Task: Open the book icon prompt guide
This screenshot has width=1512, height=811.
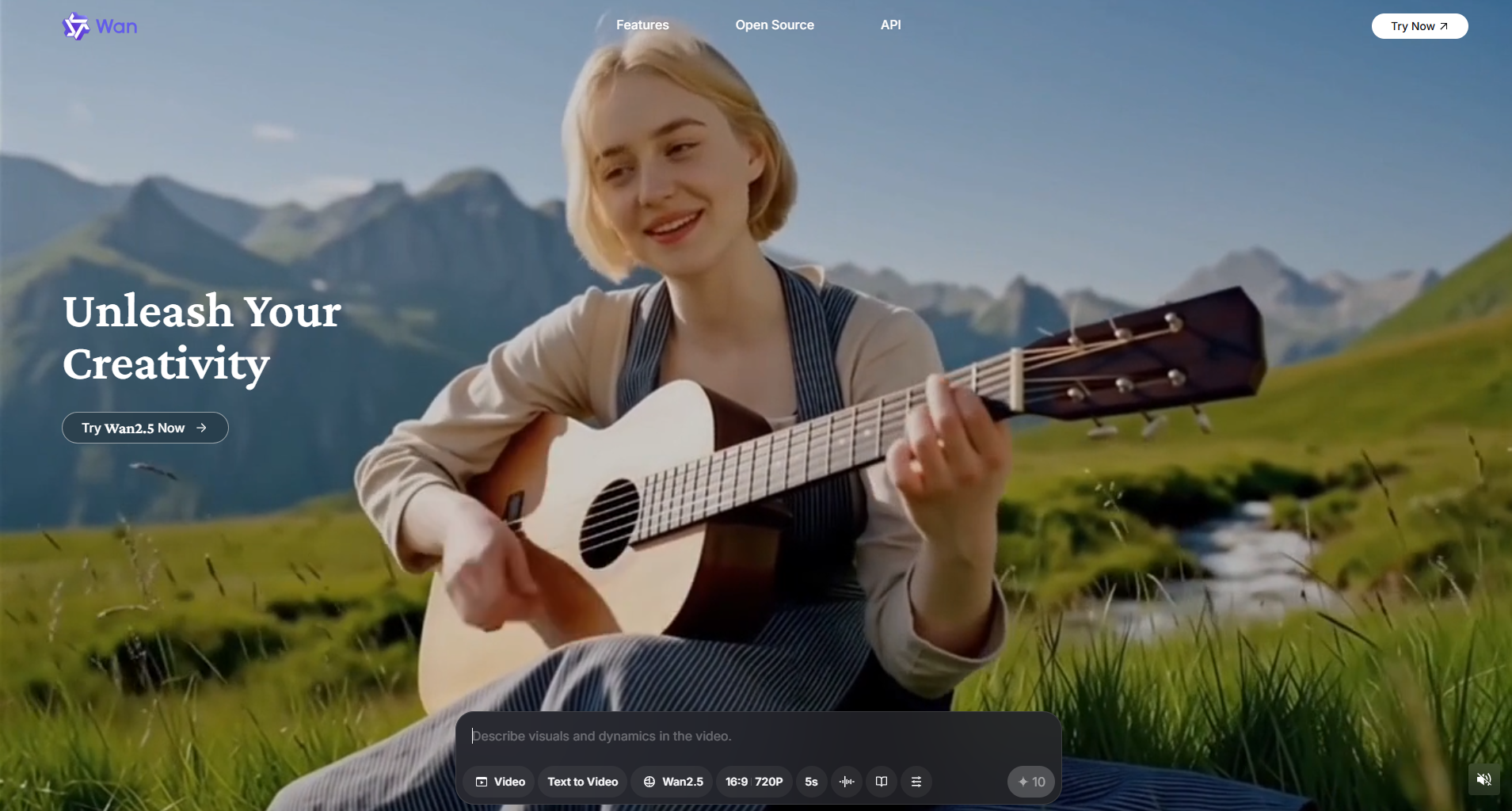Action: click(x=882, y=782)
